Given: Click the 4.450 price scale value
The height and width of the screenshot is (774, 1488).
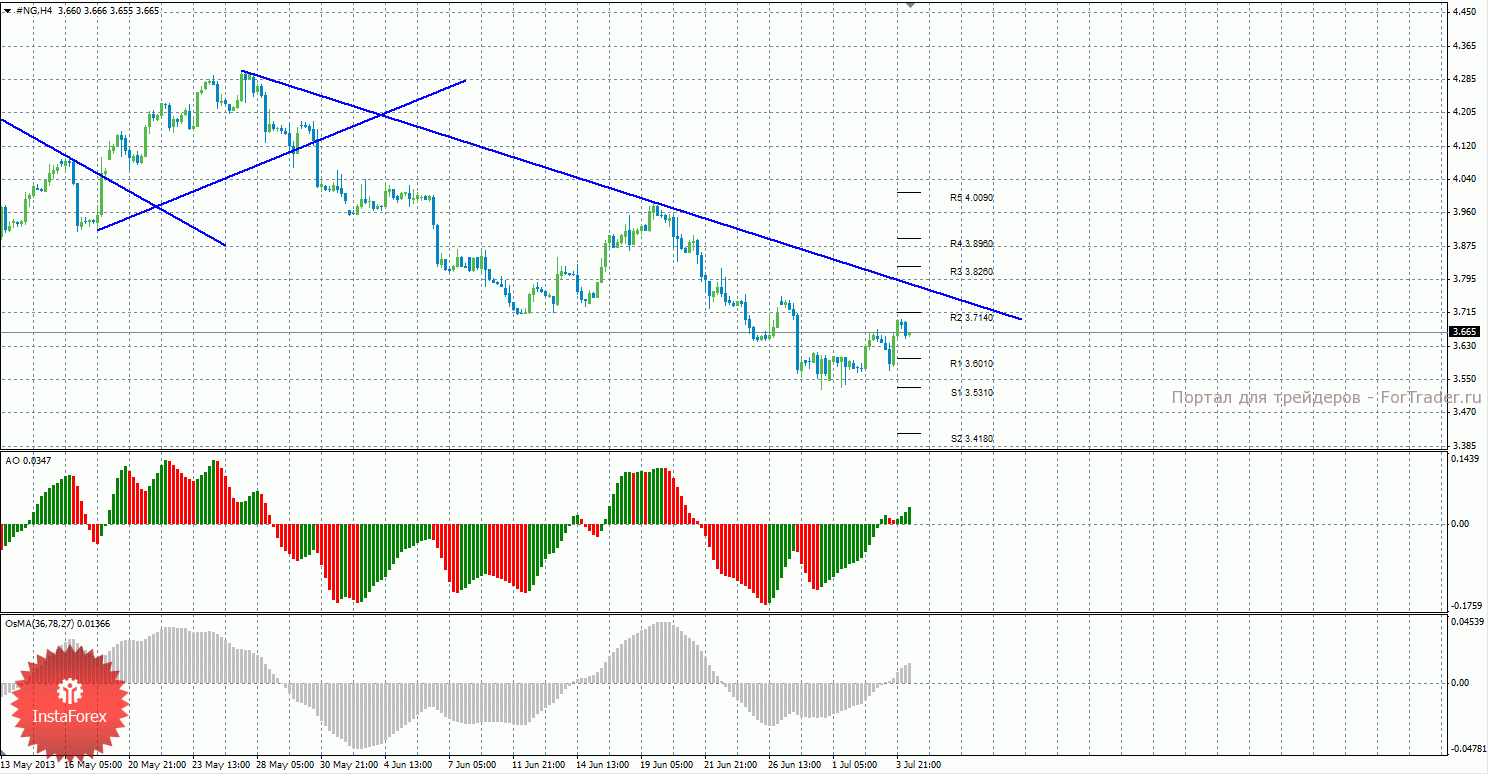Looking at the screenshot, I should (x=1463, y=12).
